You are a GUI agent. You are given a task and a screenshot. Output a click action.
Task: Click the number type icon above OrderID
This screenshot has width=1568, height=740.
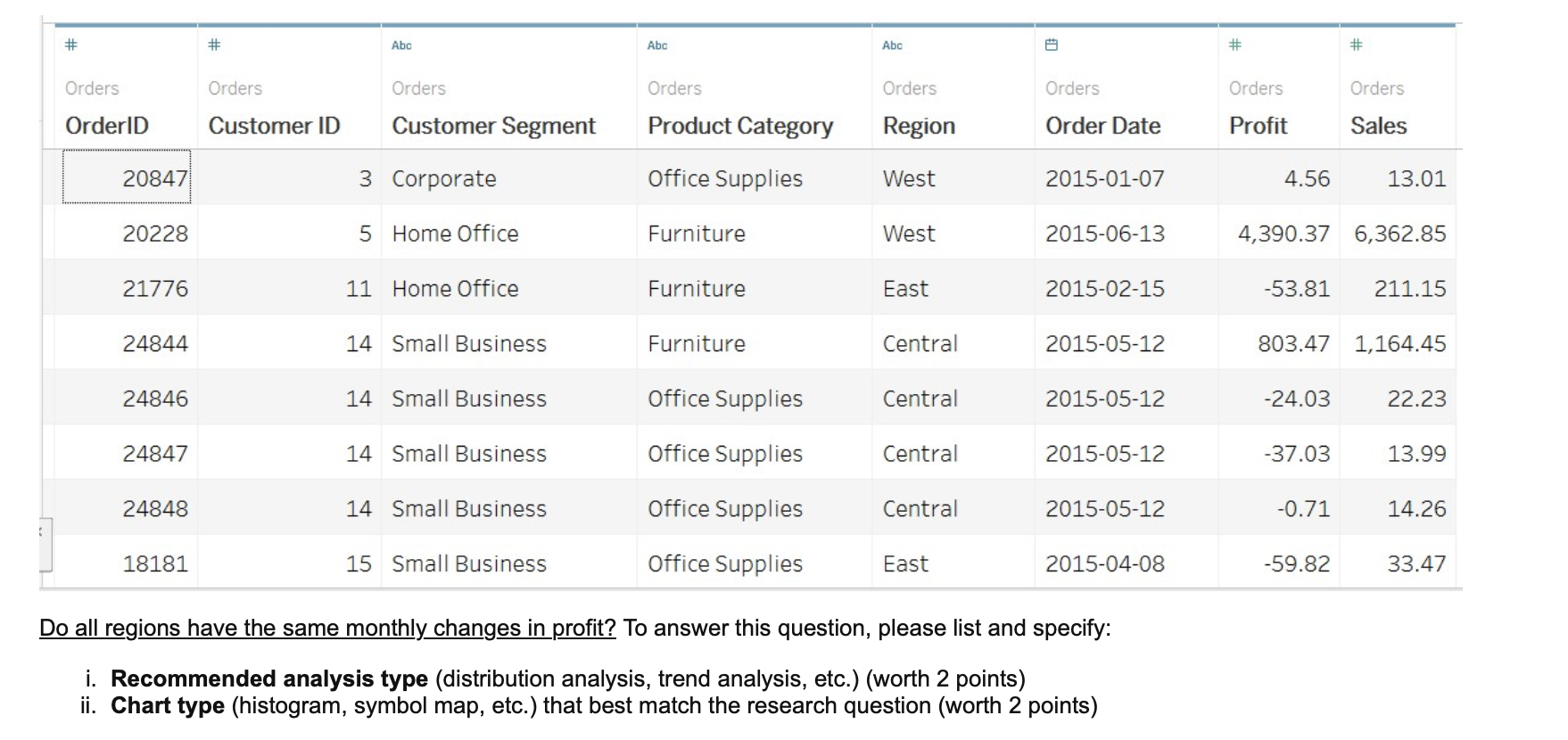tap(71, 45)
